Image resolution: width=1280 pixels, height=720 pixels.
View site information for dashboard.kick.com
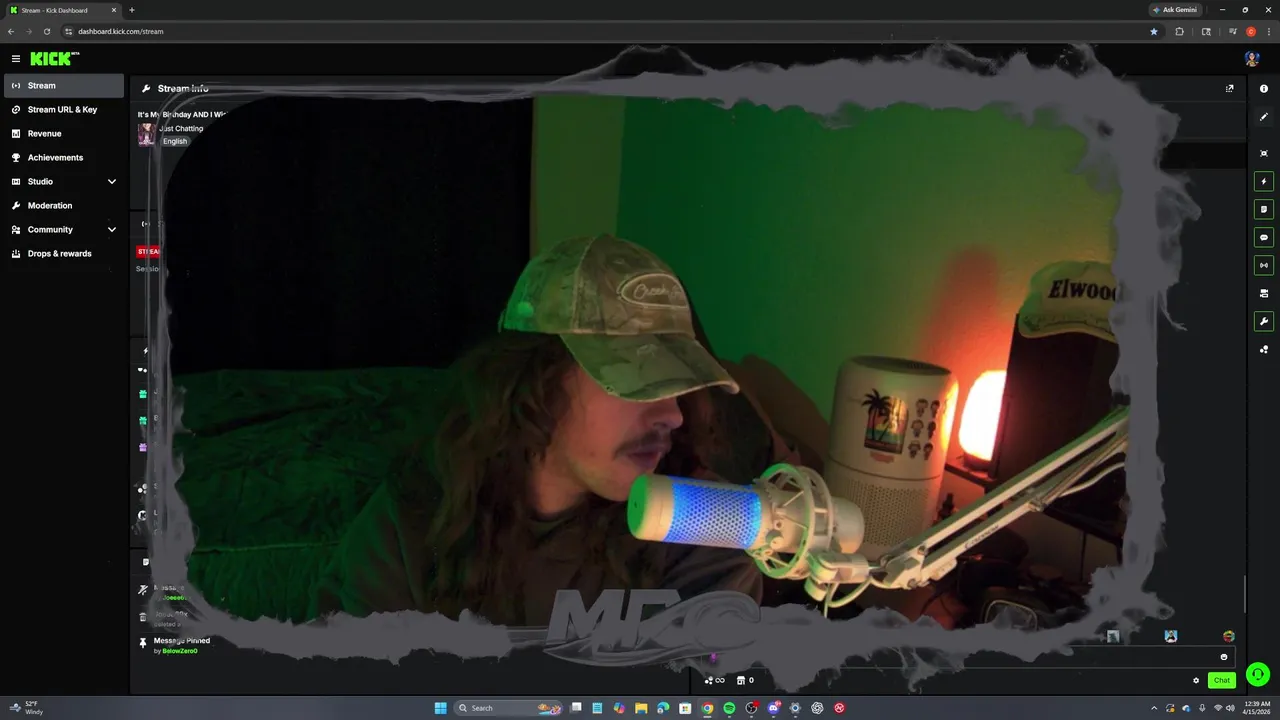pos(69,31)
